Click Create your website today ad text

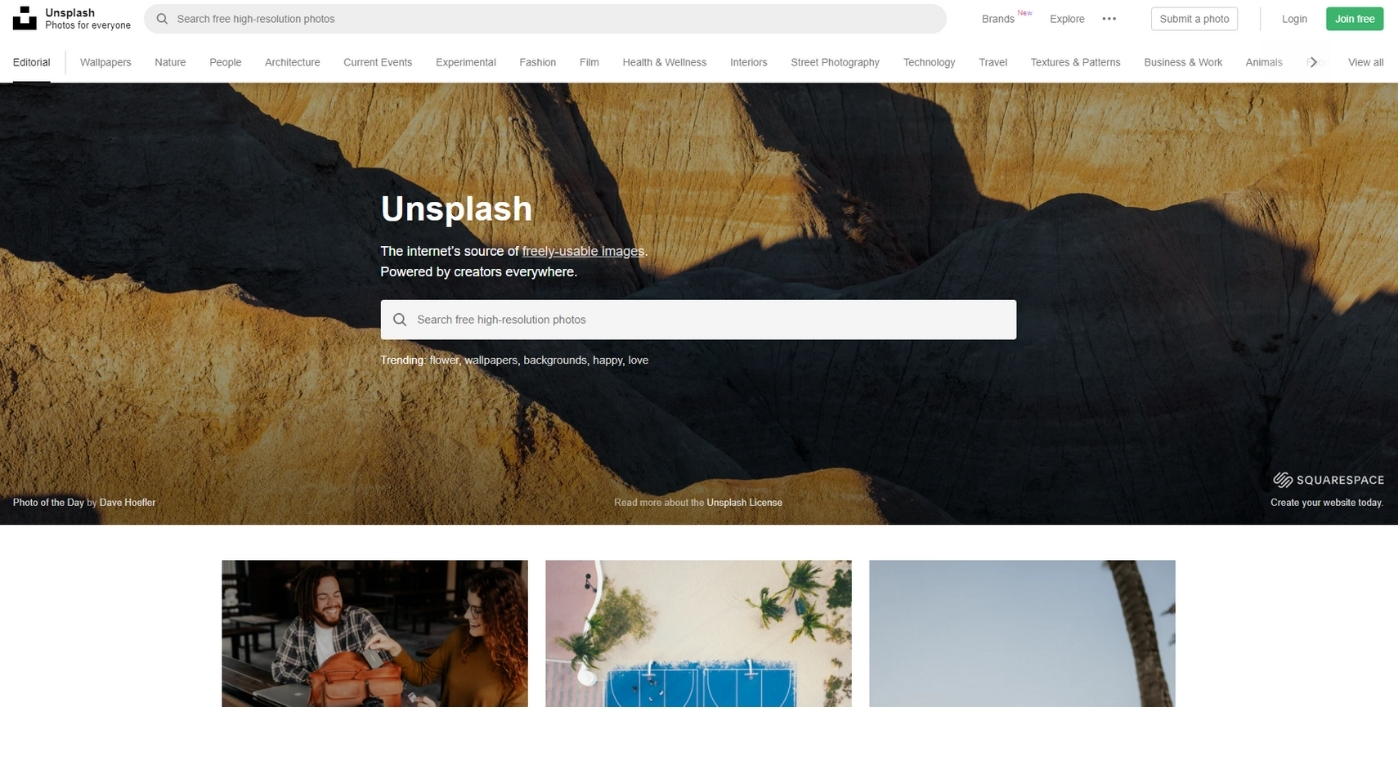click(1326, 503)
